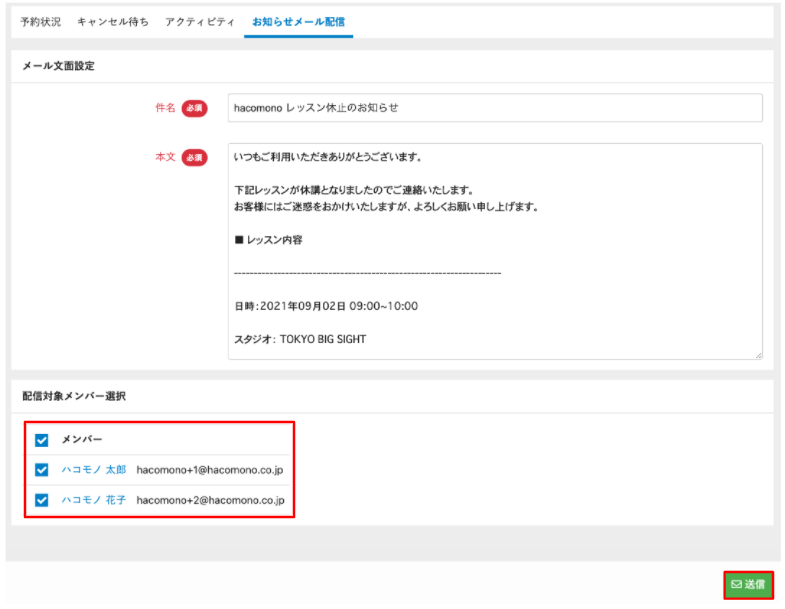Switch to the キャンセル待ち tab
Viewport: 785px width, 609px height.
[x=113, y=21]
